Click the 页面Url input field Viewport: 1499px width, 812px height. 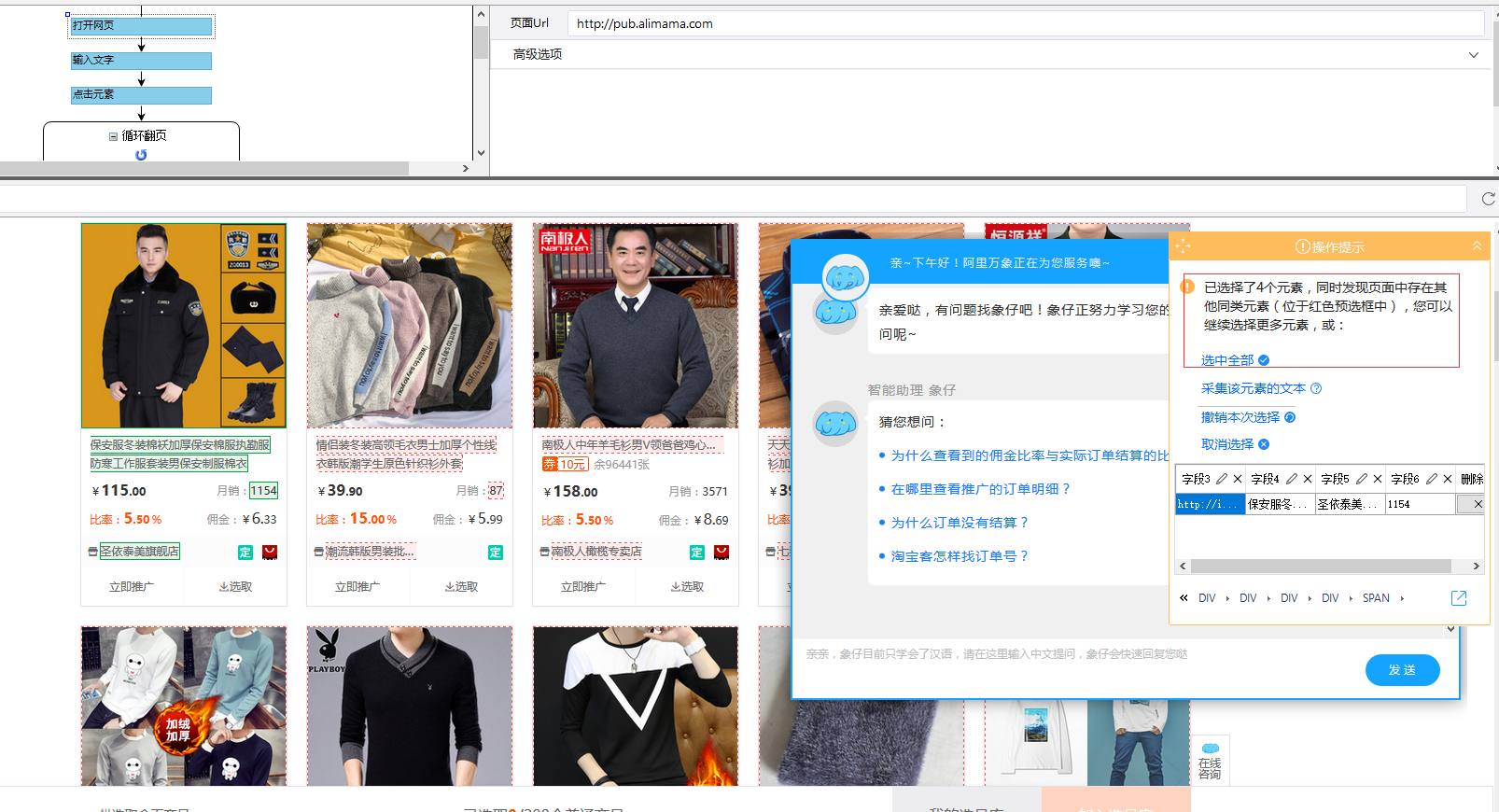(1025, 23)
